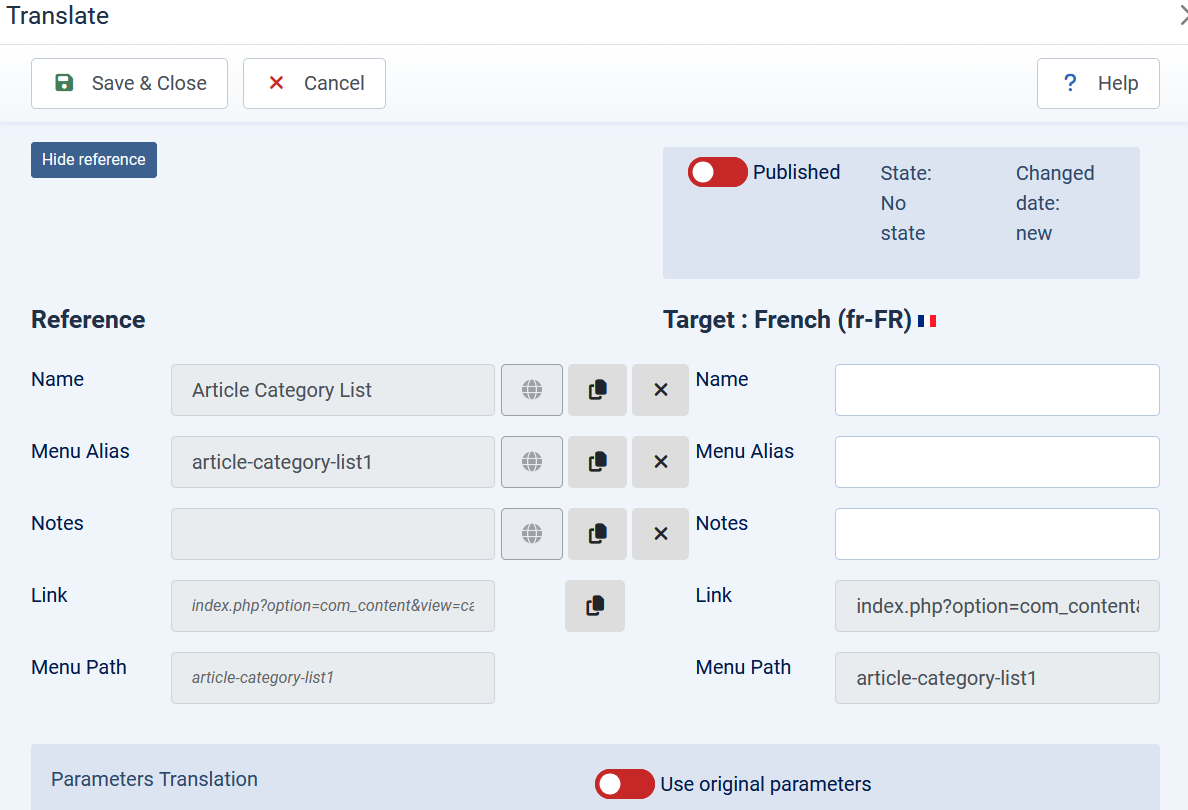1188x810 pixels.
Task: Copy the reference Link to target
Action: tap(595, 606)
